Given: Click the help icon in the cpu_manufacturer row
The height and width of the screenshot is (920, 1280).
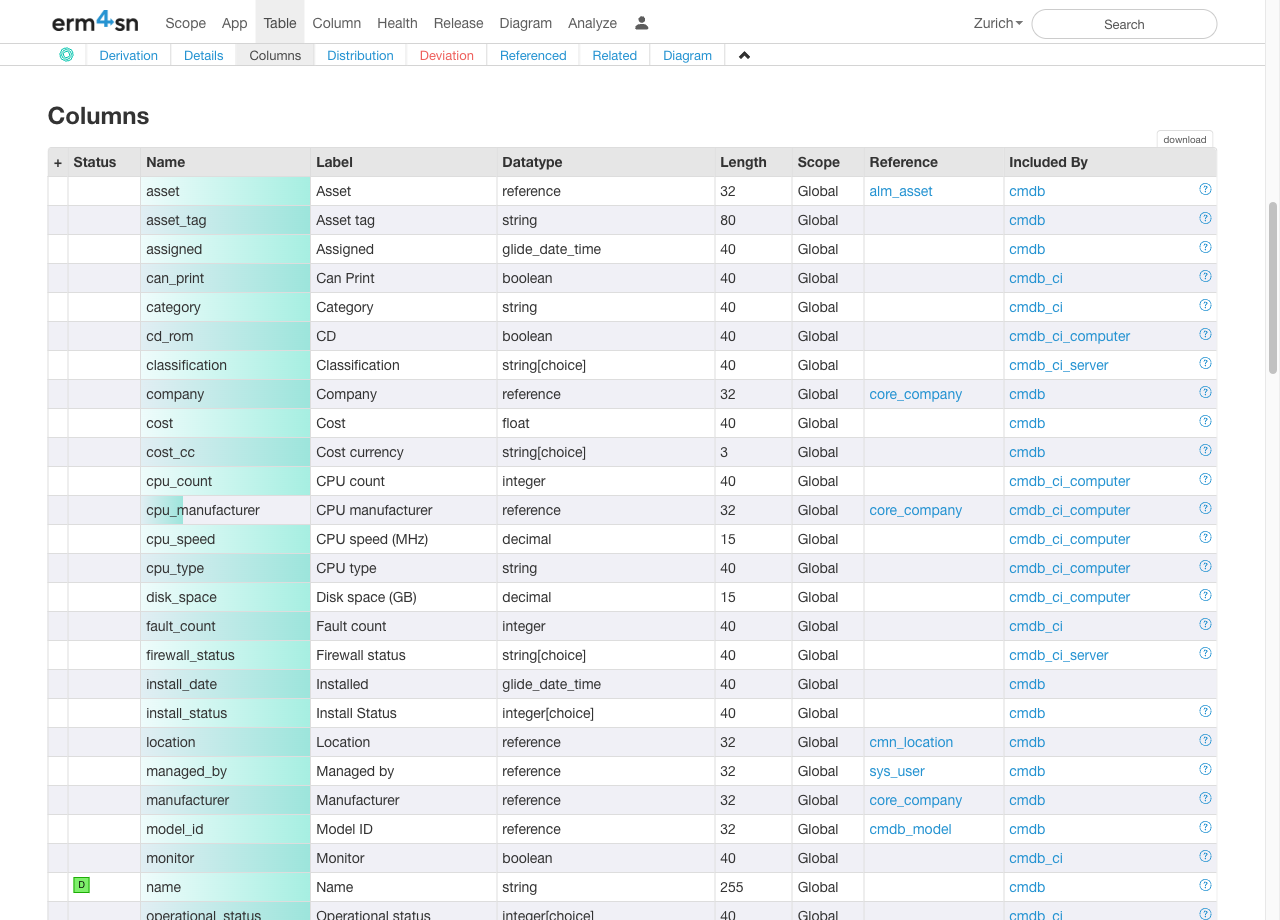Looking at the screenshot, I should tap(1205, 508).
